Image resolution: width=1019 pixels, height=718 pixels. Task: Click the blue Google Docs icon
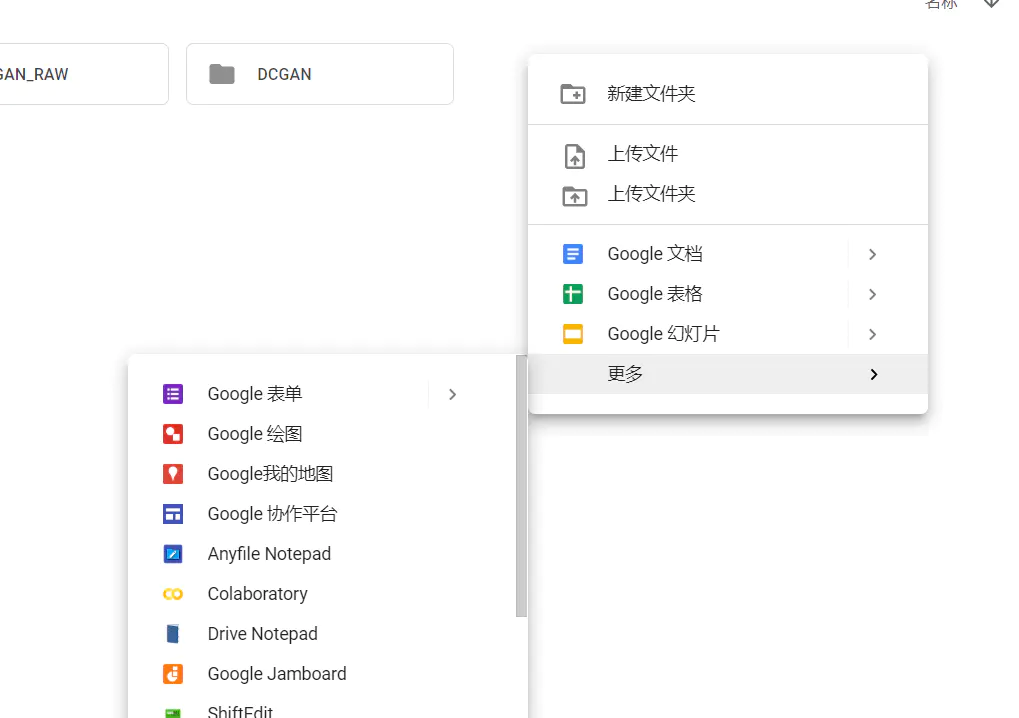[573, 254]
